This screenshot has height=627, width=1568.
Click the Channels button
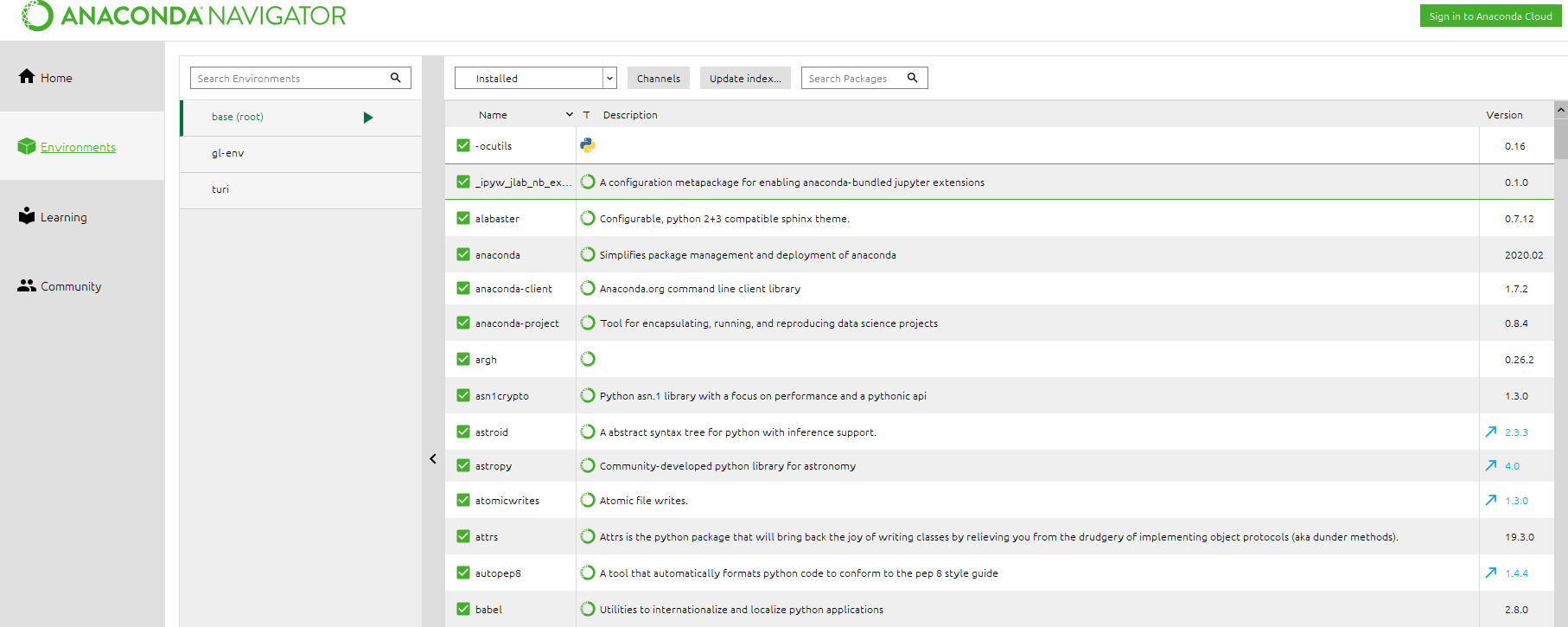click(x=658, y=78)
